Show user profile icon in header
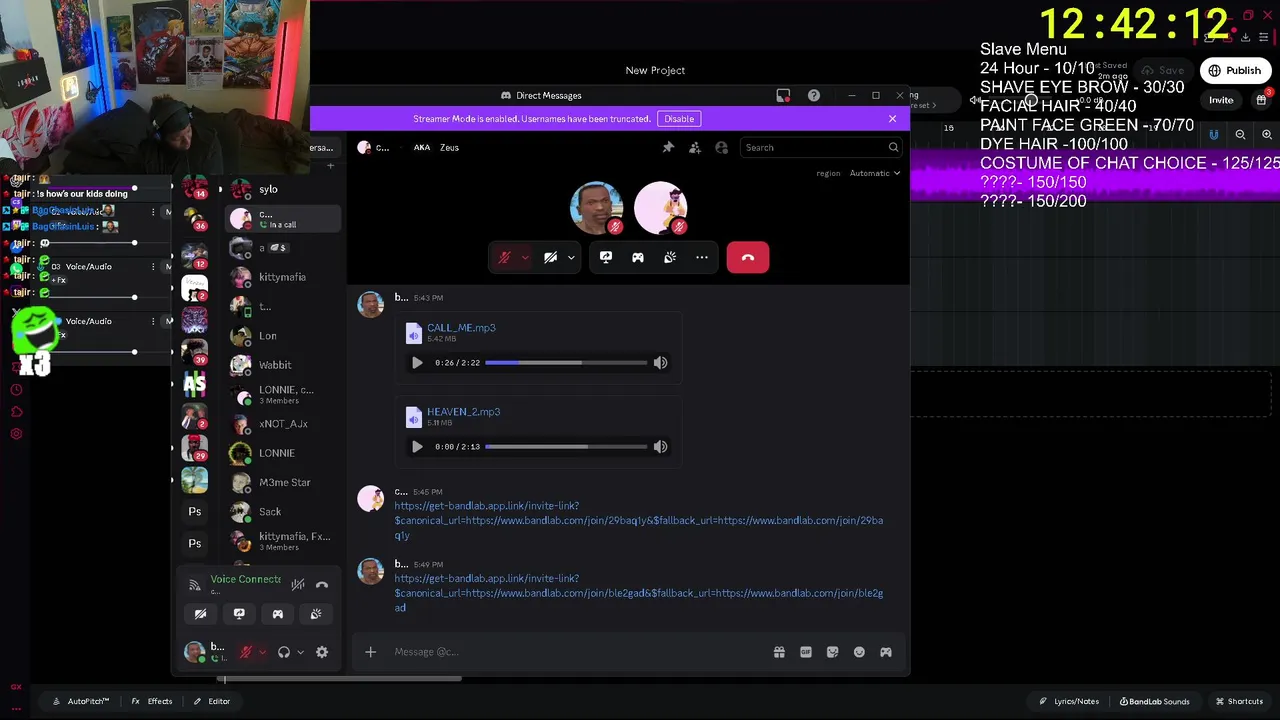1280x720 pixels. (722, 147)
